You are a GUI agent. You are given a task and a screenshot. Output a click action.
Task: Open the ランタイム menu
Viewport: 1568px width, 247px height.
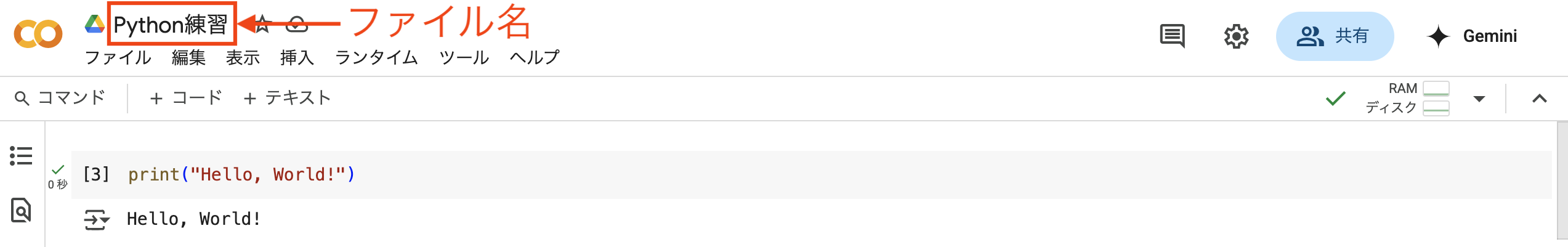click(x=376, y=57)
